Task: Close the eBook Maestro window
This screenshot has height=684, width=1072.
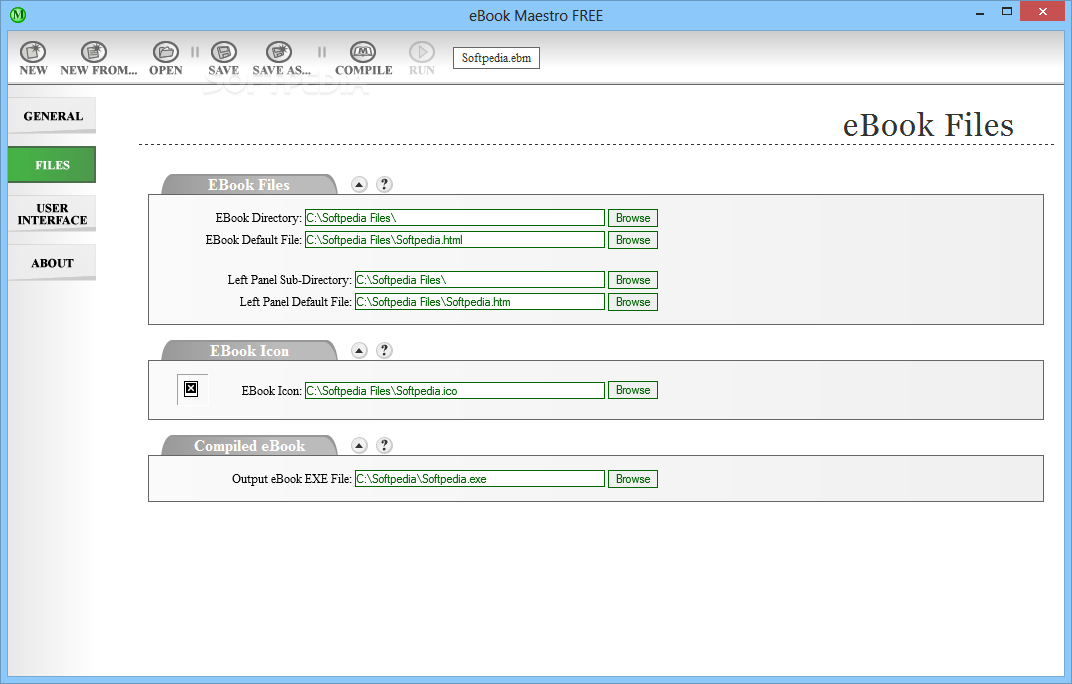Action: [1043, 12]
